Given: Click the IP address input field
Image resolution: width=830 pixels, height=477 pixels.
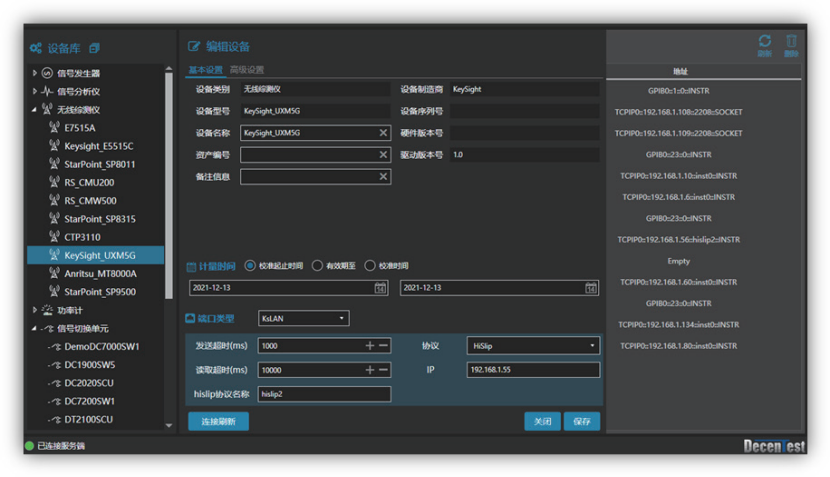Looking at the screenshot, I should click(x=533, y=370).
